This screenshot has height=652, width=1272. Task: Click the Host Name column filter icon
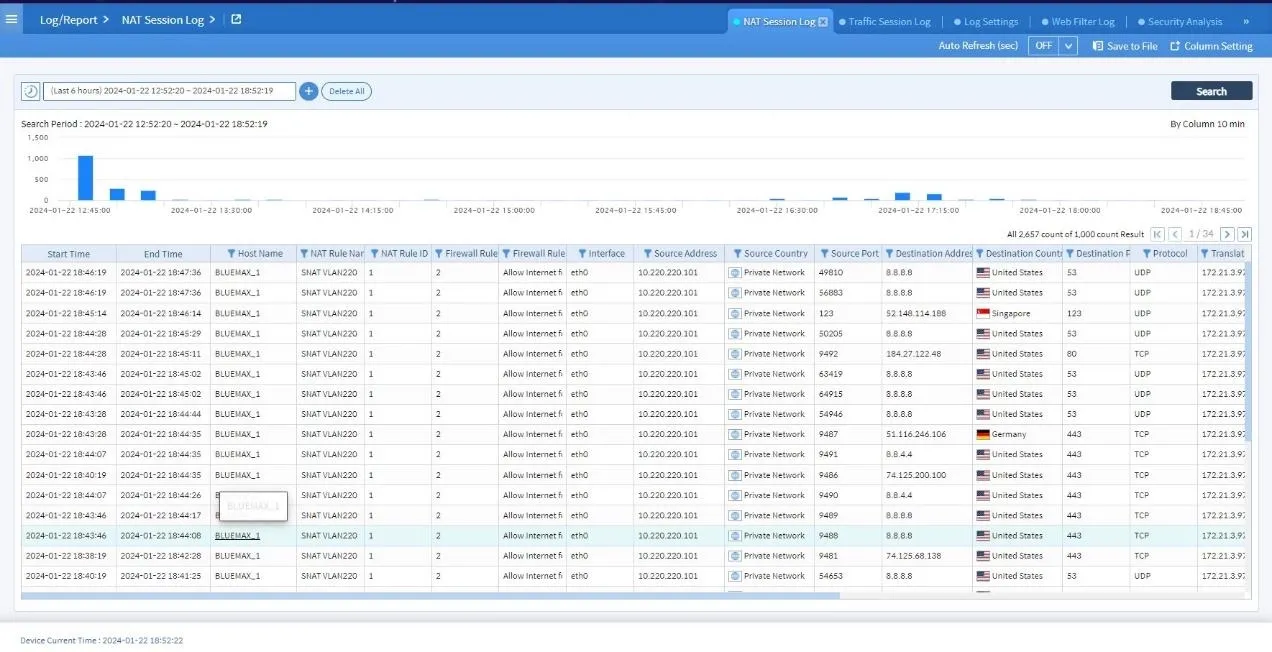pyautogui.click(x=231, y=254)
